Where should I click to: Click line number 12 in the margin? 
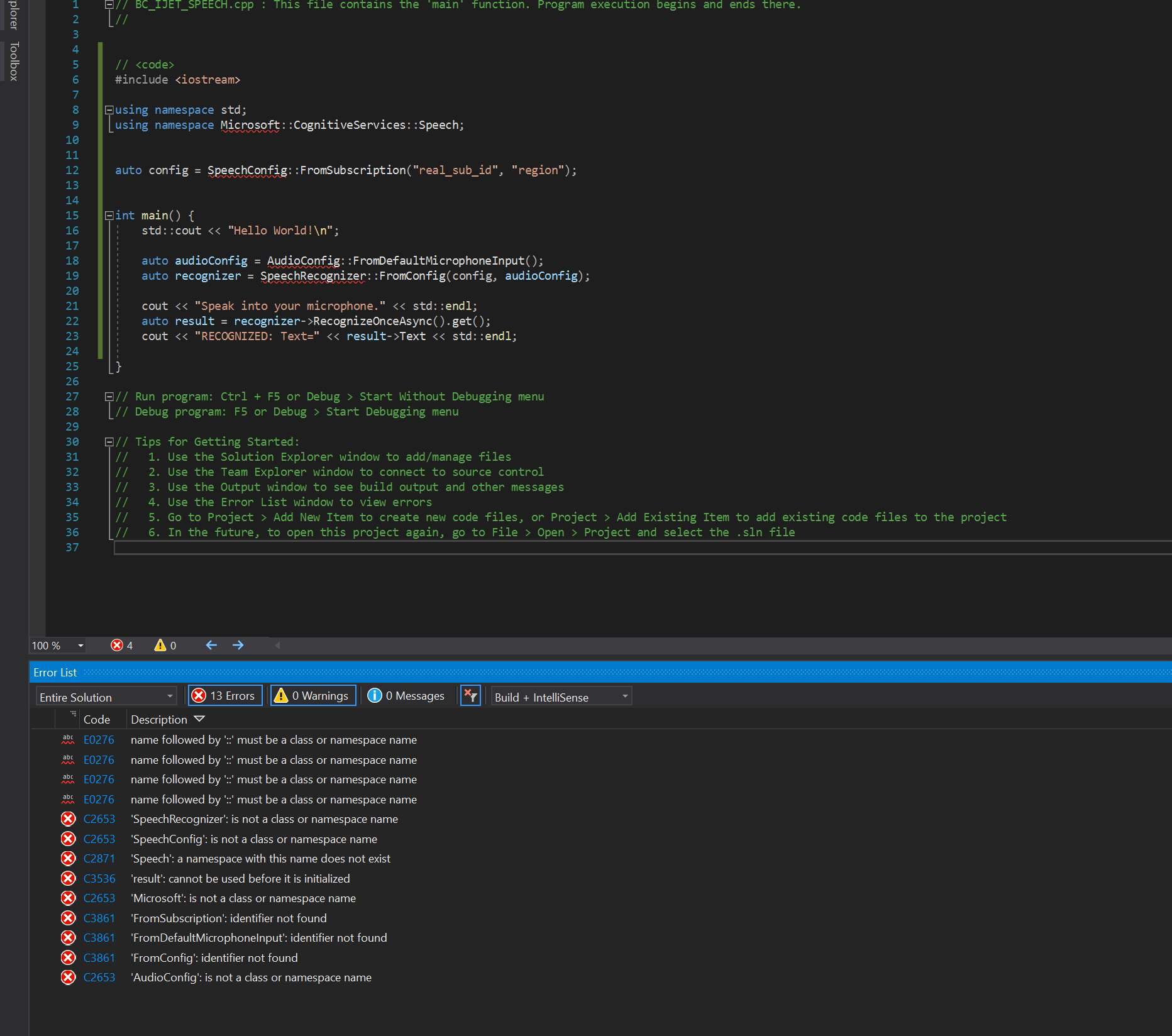[72, 170]
